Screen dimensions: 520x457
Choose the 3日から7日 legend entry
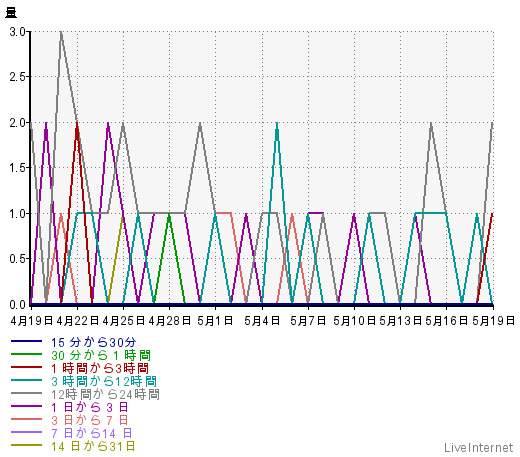89,420
